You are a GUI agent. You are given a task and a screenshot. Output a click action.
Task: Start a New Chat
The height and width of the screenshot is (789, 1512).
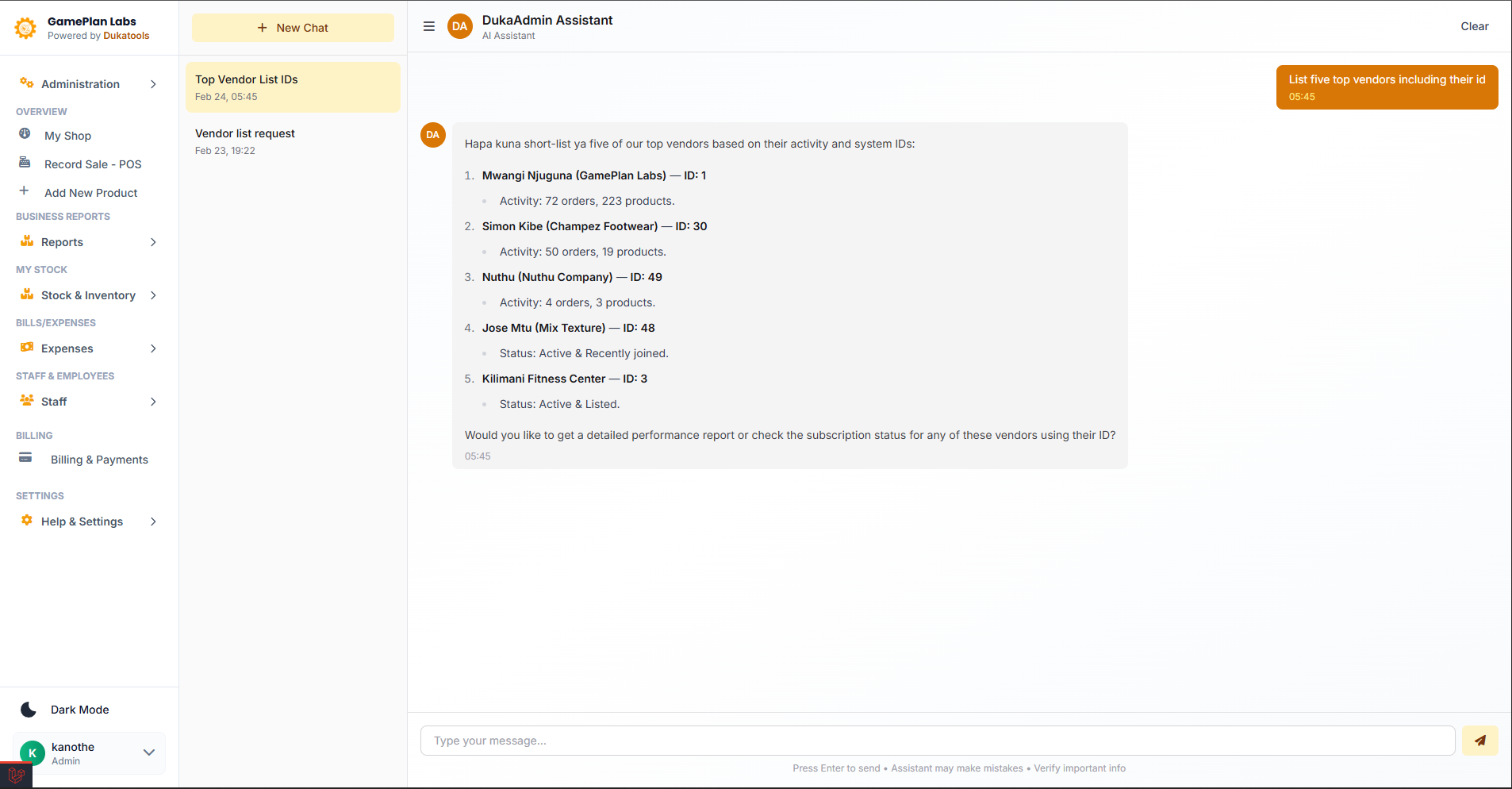point(293,28)
